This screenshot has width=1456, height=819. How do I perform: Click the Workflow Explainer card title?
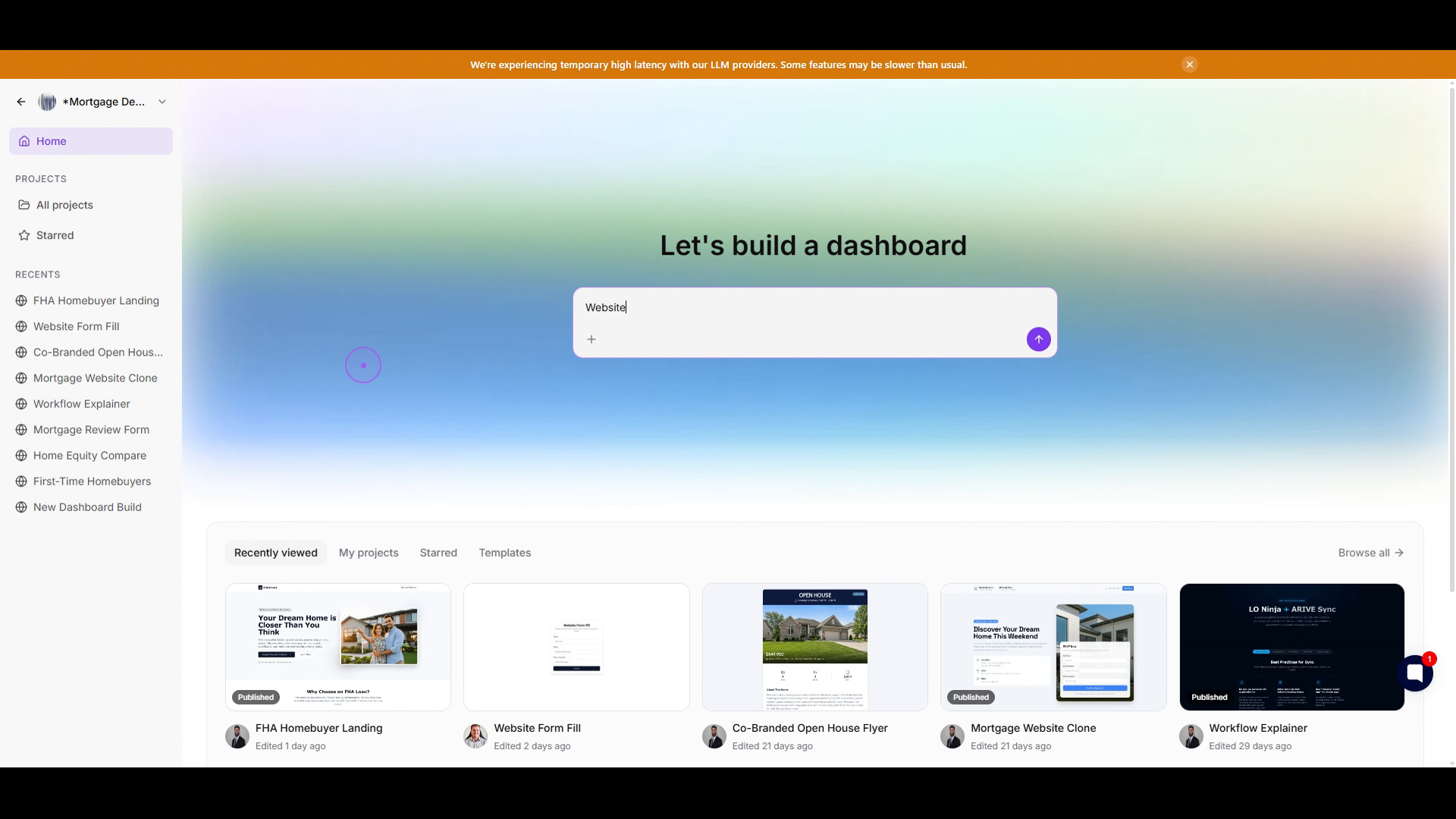point(1258,728)
